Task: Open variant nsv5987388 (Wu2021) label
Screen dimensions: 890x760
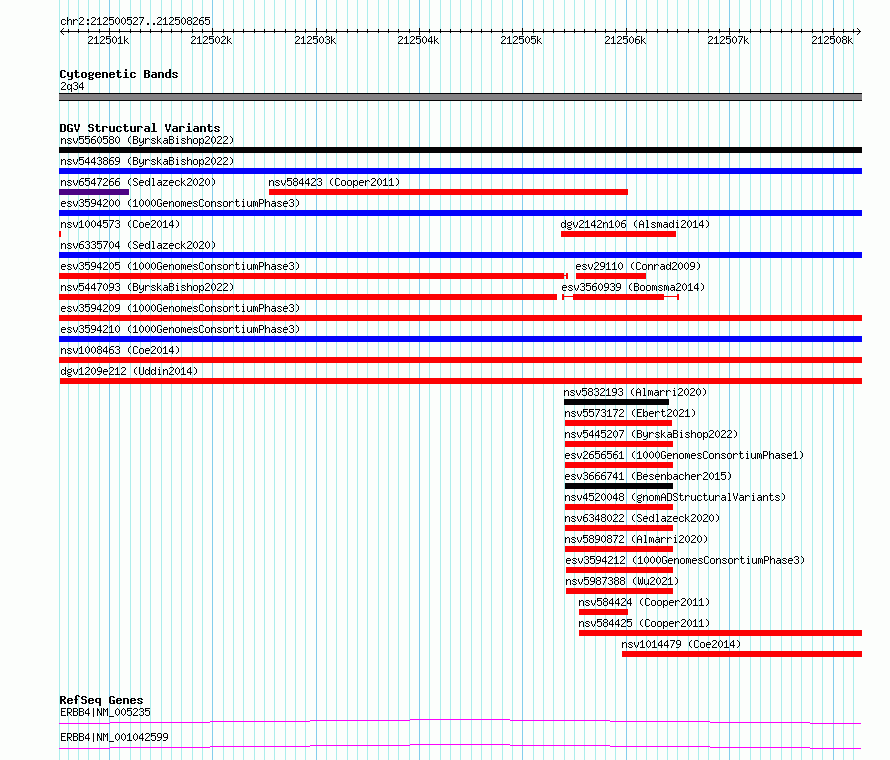Action: 622,581
